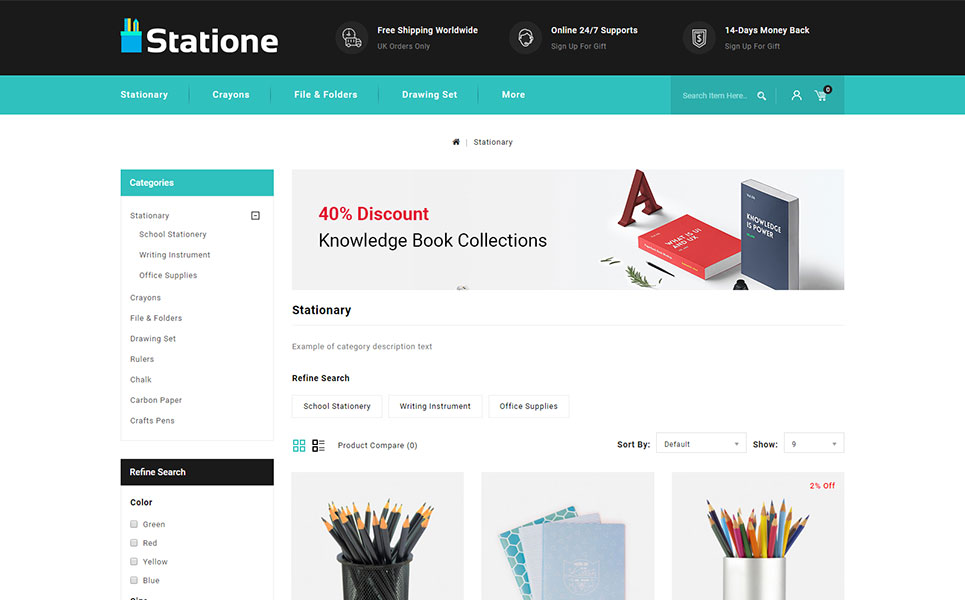Click the free shipping truck icon
965x600 pixels.
pyautogui.click(x=351, y=38)
